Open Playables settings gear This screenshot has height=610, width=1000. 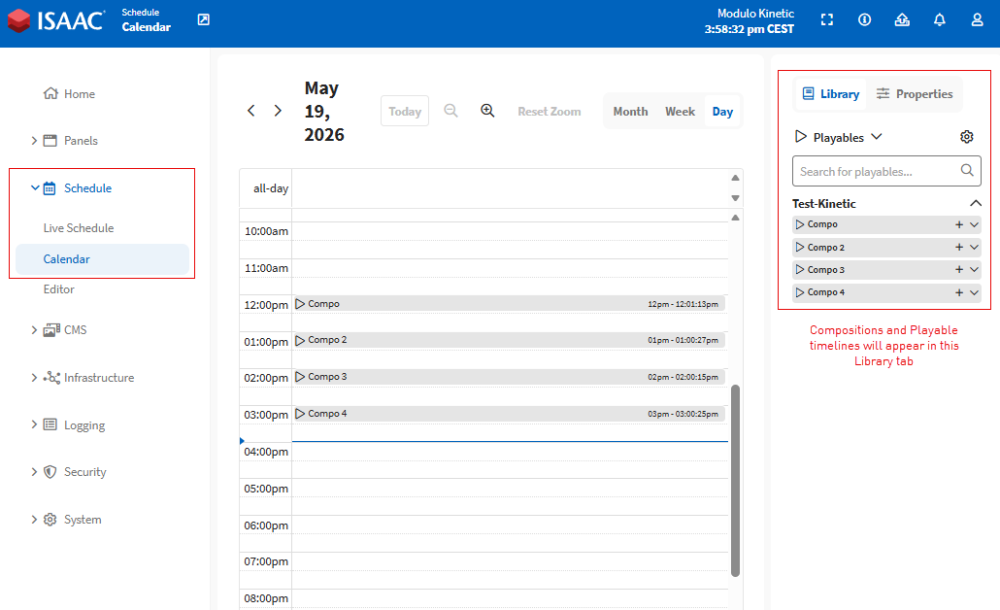pos(967,137)
